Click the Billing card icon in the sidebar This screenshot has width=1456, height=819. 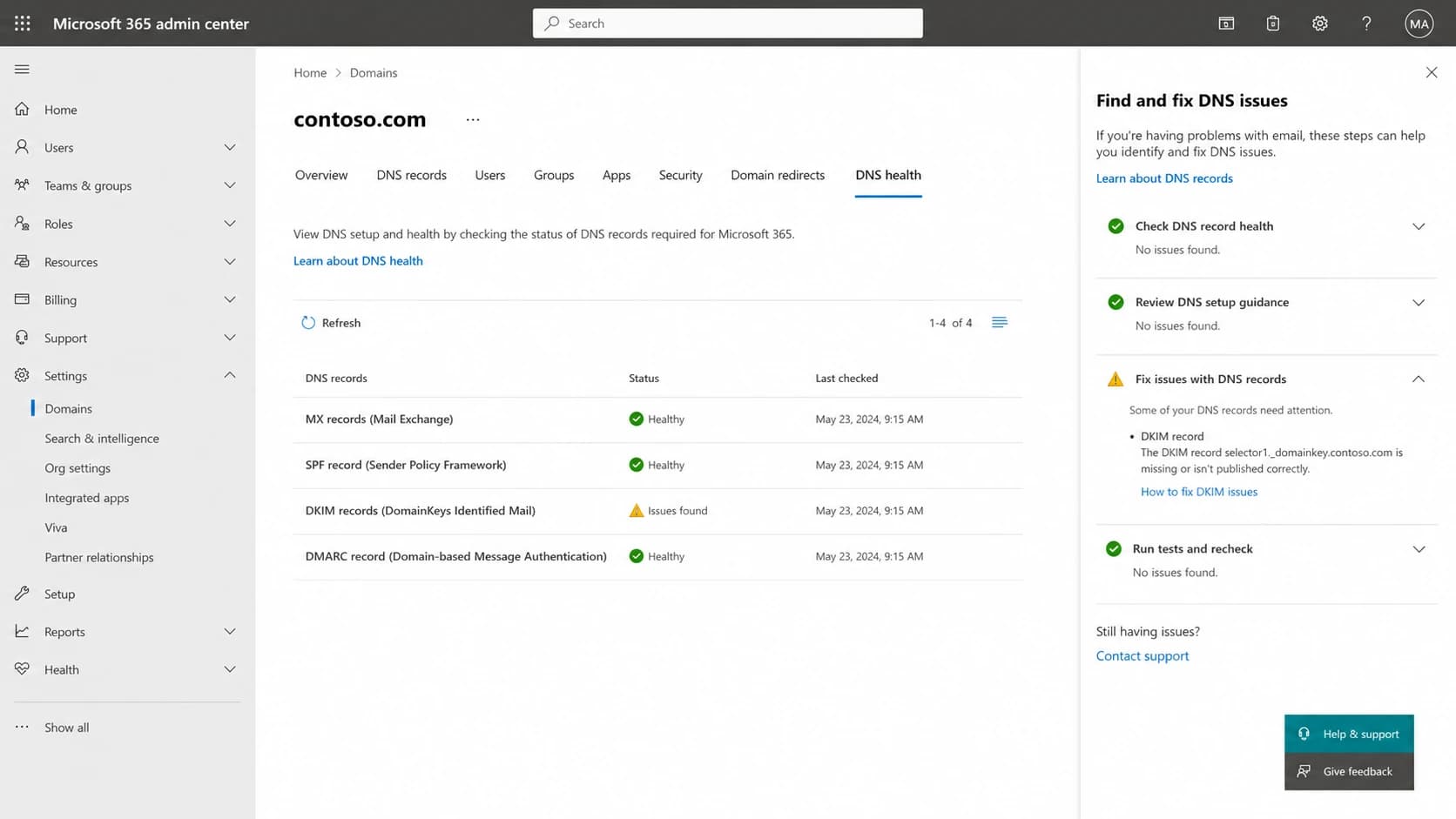pos(22,299)
